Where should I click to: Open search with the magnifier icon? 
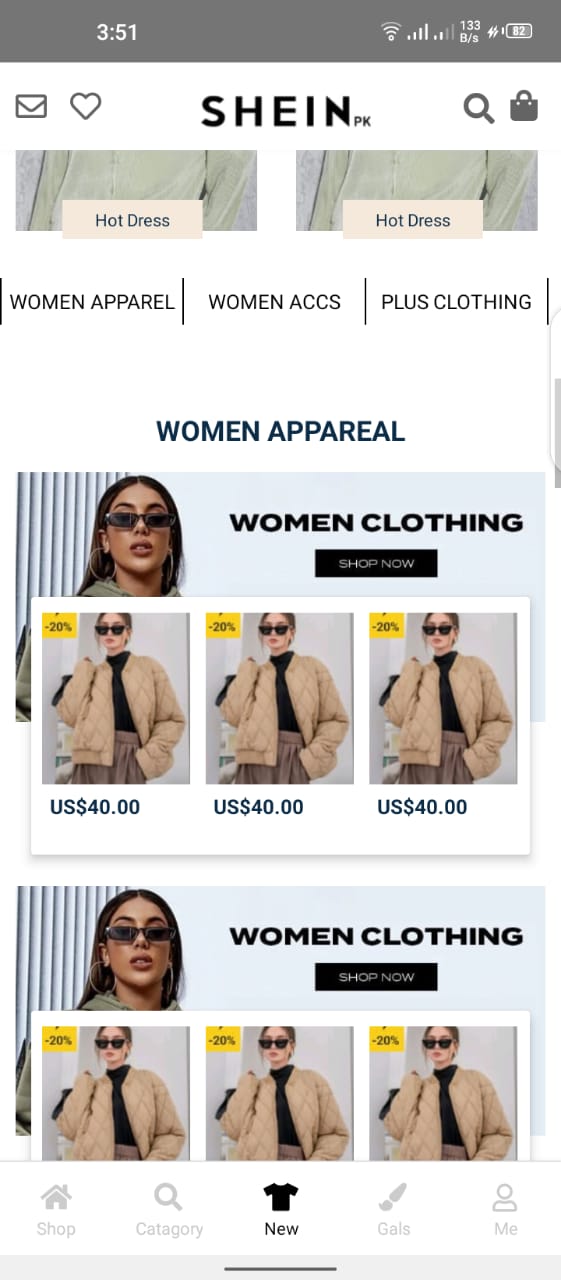point(479,108)
